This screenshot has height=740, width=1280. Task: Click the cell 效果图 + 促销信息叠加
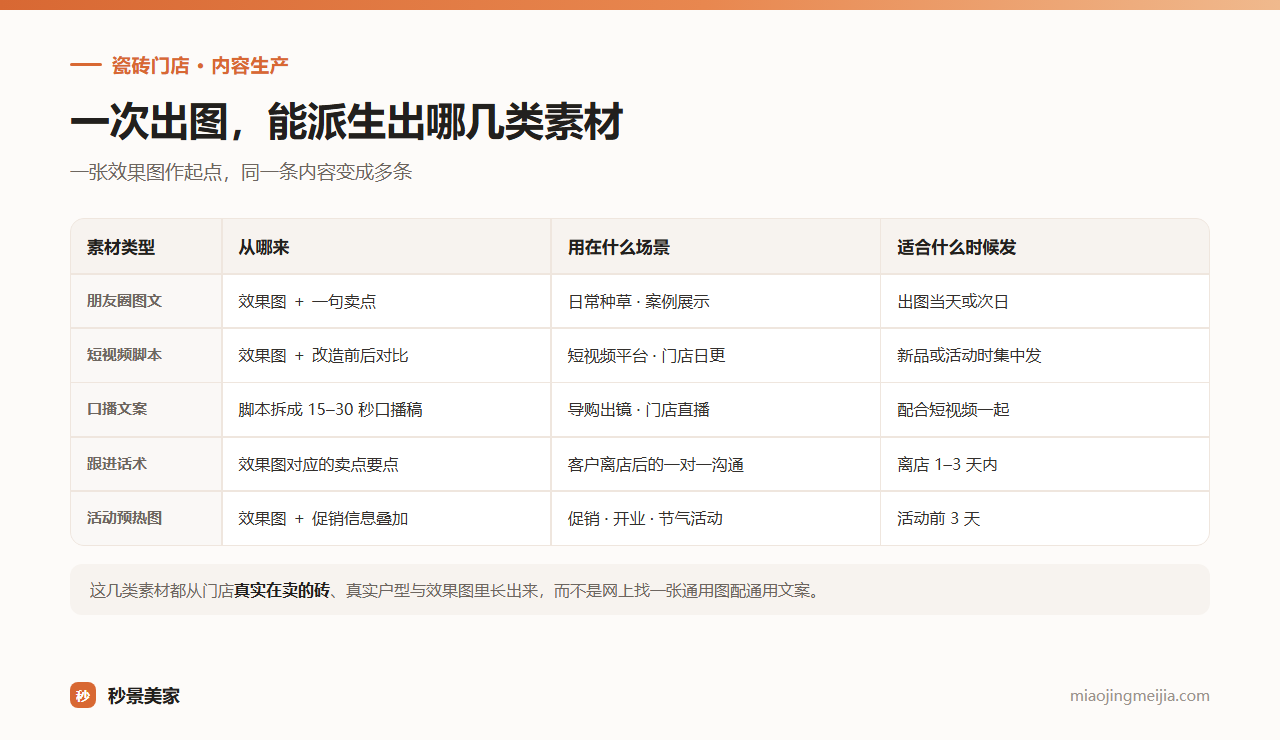pyautogui.click(x=386, y=518)
